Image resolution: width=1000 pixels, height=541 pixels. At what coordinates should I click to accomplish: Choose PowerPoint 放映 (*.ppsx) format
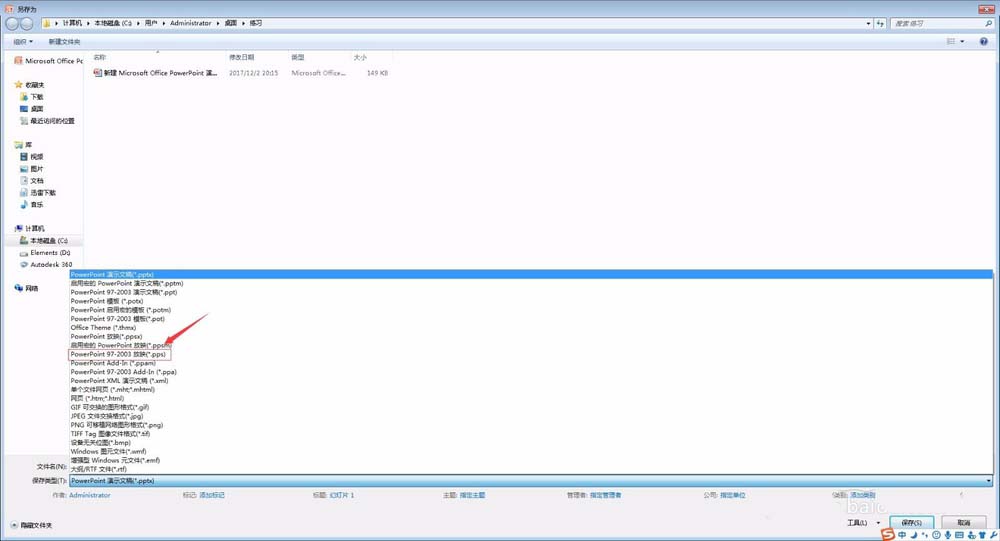click(531, 336)
